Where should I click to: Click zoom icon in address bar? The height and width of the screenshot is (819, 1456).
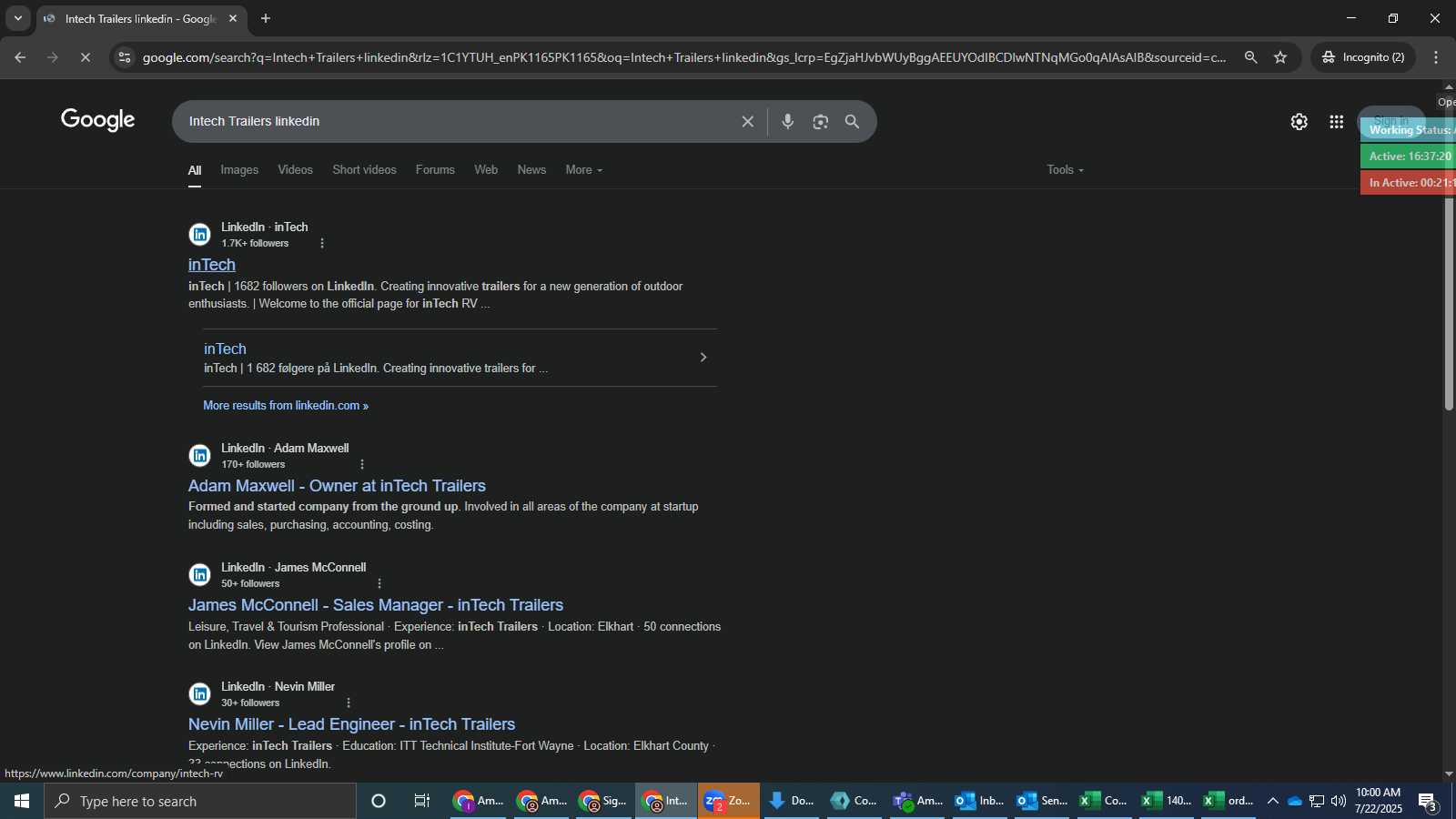(x=1251, y=57)
